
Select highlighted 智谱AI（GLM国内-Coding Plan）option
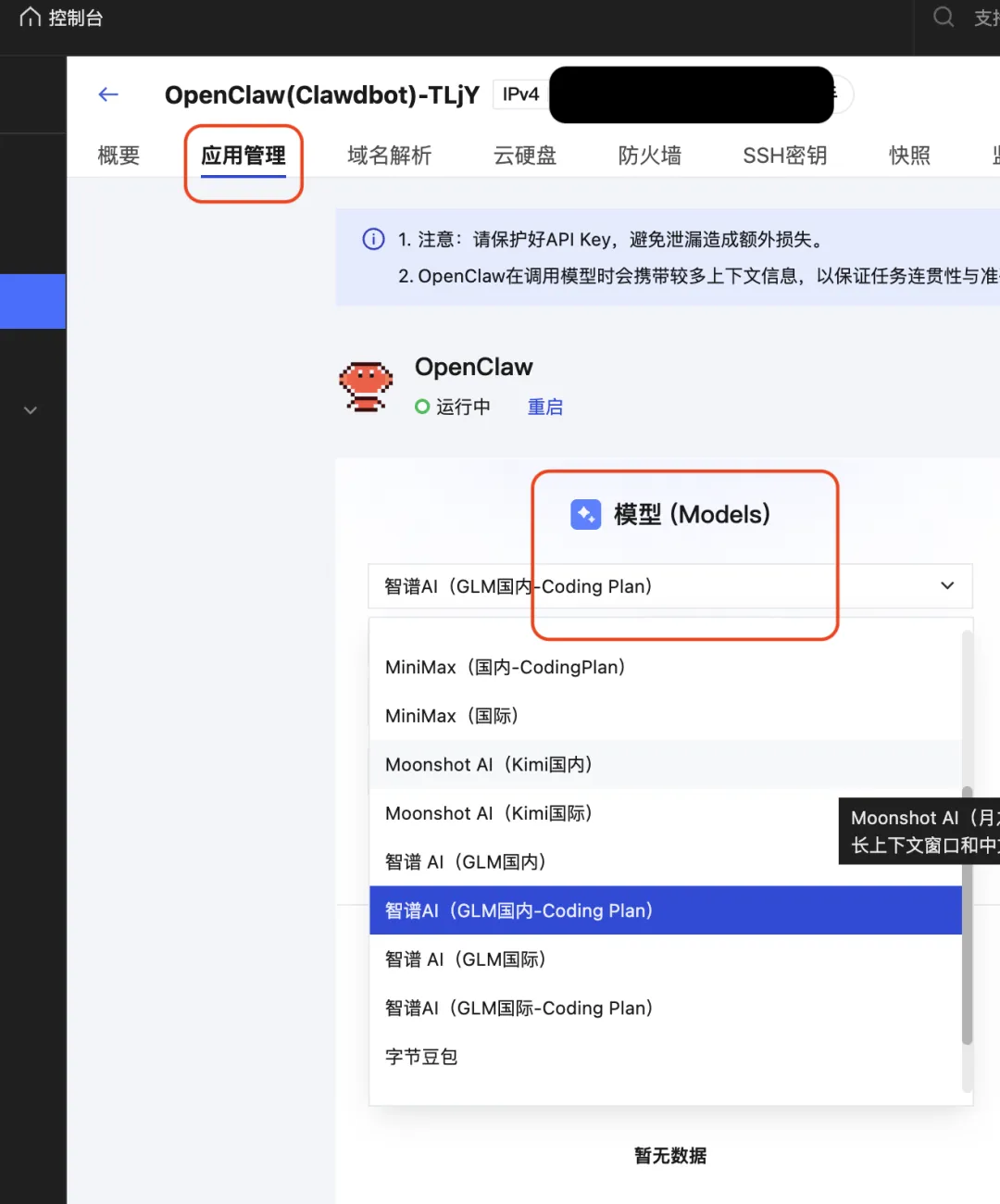pyautogui.click(x=666, y=910)
